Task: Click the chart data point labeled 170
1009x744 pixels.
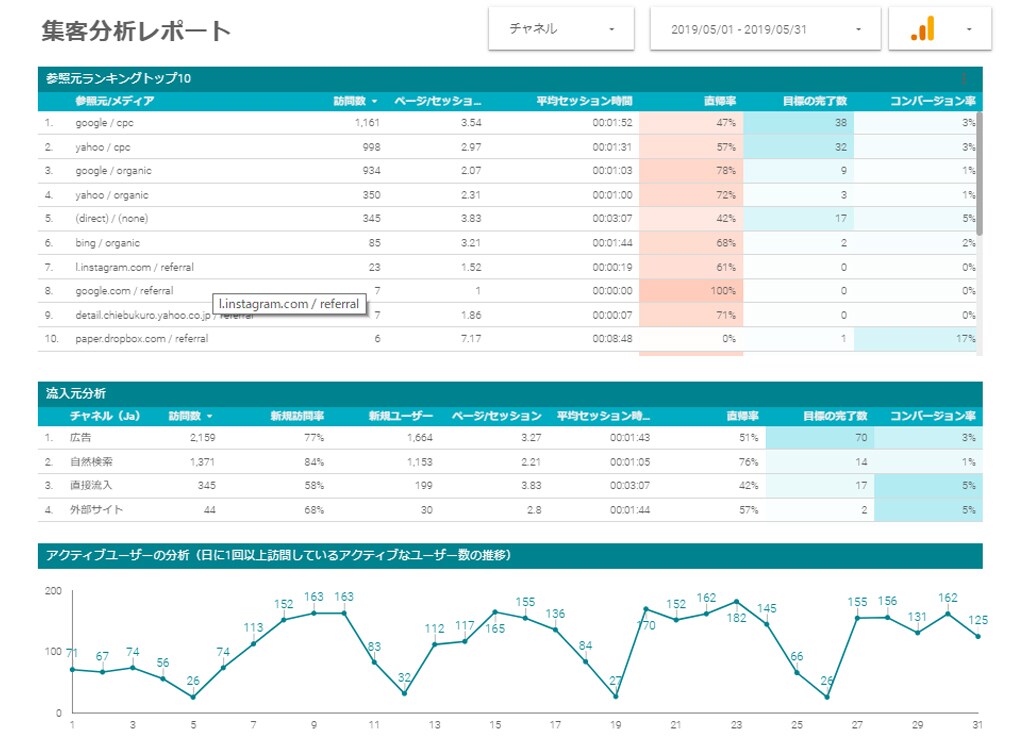Action: (646, 609)
